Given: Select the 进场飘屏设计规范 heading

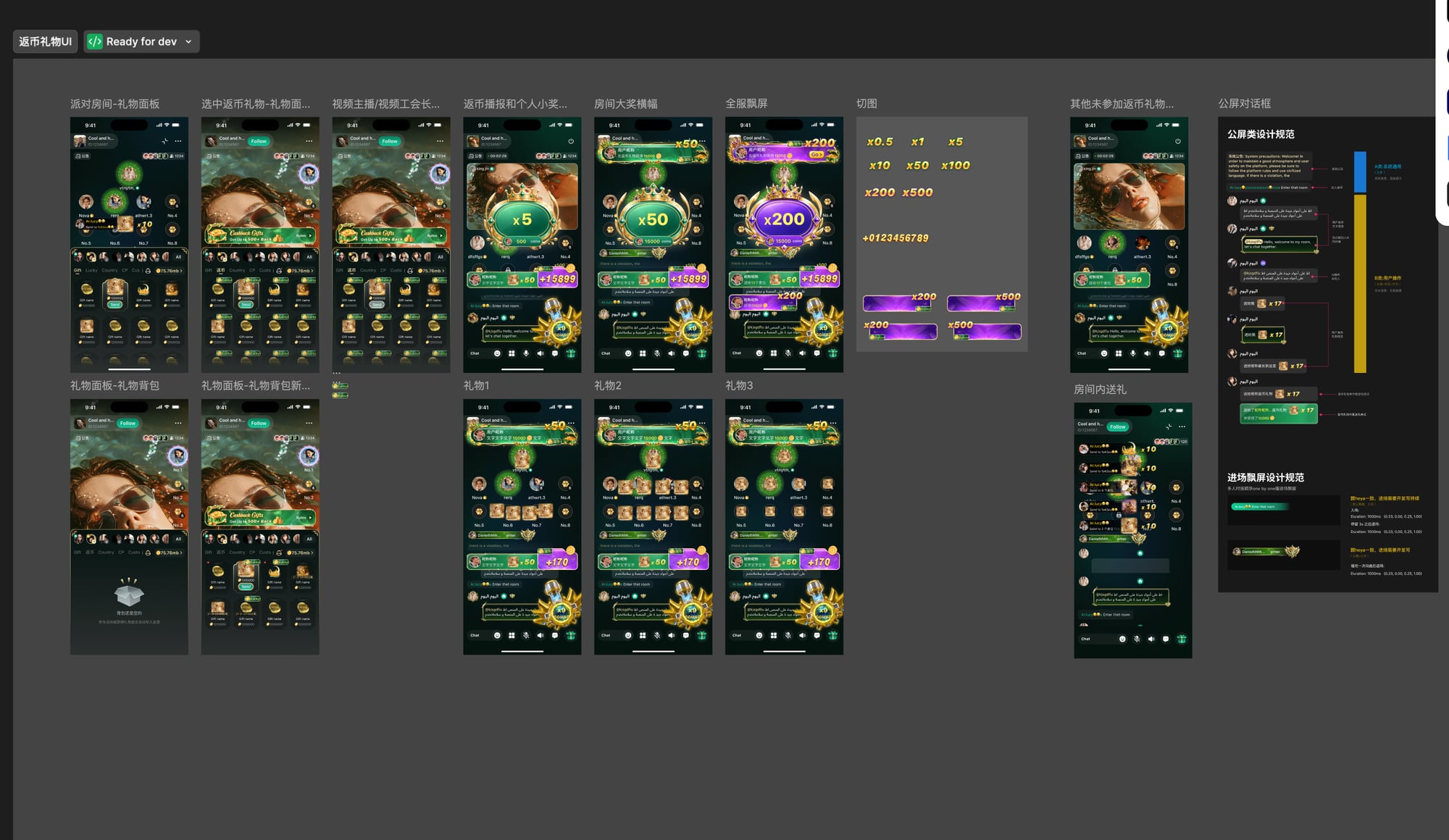Looking at the screenshot, I should (x=1266, y=478).
